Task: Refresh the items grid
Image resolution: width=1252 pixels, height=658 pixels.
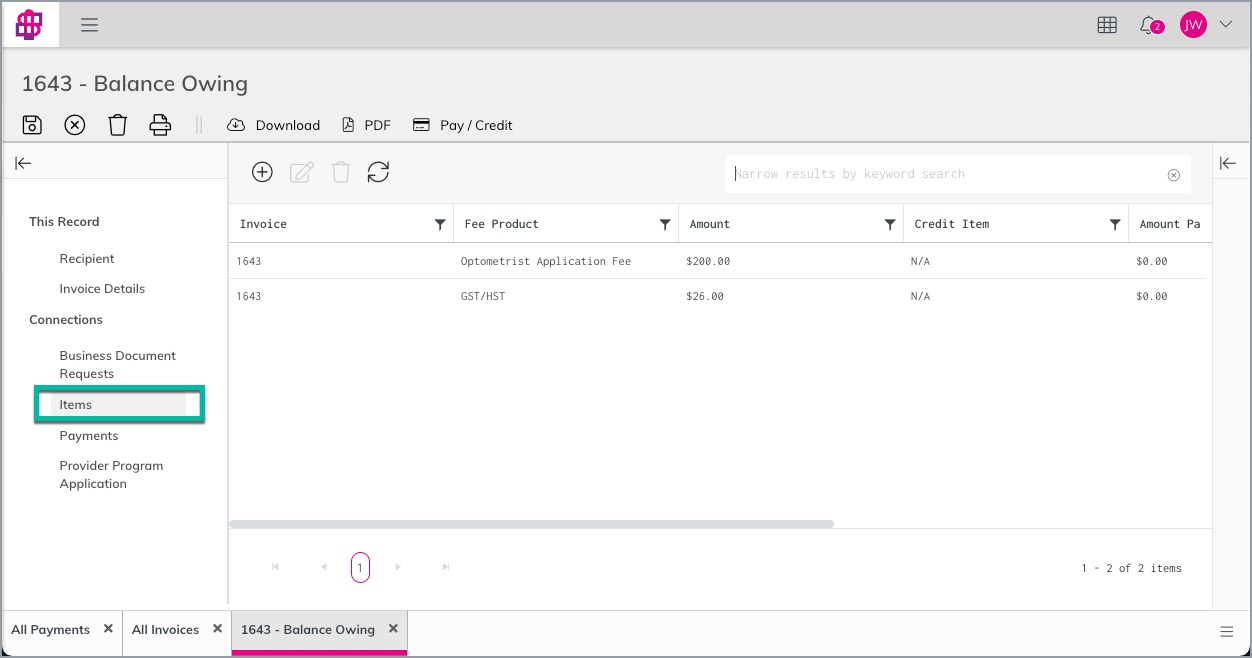Action: point(378,172)
